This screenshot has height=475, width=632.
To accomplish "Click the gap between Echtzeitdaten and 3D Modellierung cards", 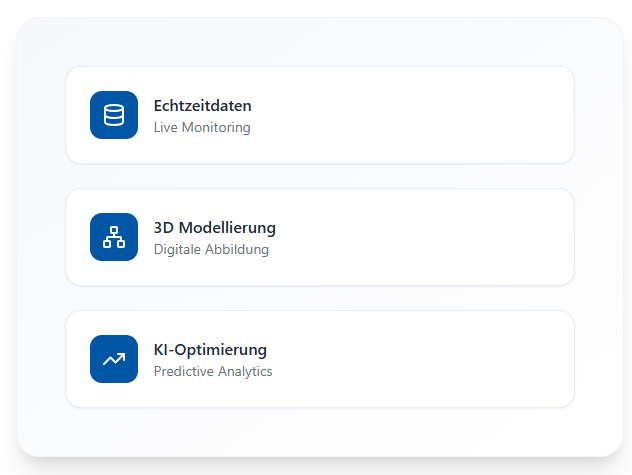I will click(x=320, y=176).
